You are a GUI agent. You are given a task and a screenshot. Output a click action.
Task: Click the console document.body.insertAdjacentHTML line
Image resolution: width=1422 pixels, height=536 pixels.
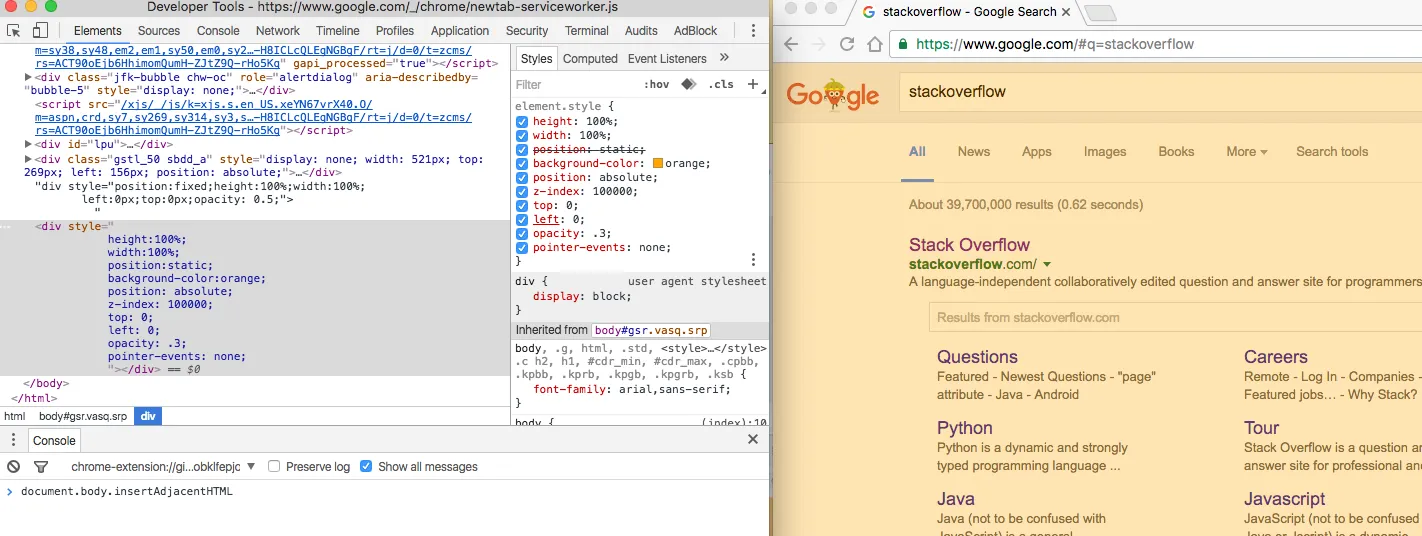[126, 491]
